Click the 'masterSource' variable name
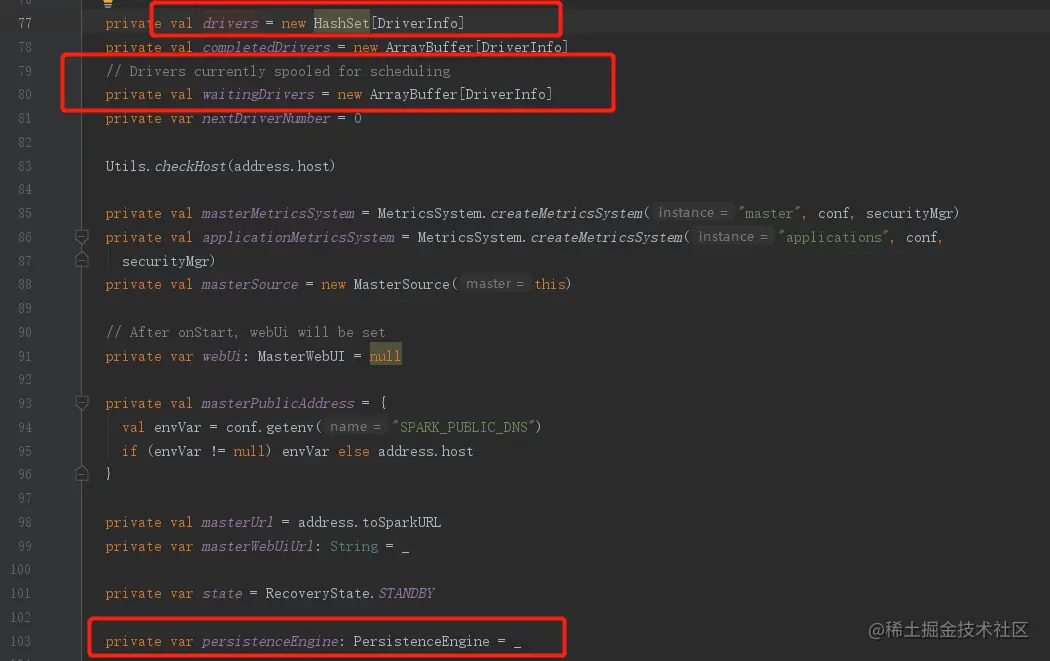 coord(250,285)
